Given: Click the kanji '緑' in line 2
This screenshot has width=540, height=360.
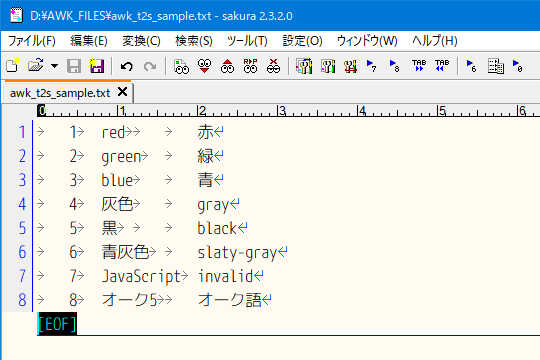Looking at the screenshot, I should 205,156.
